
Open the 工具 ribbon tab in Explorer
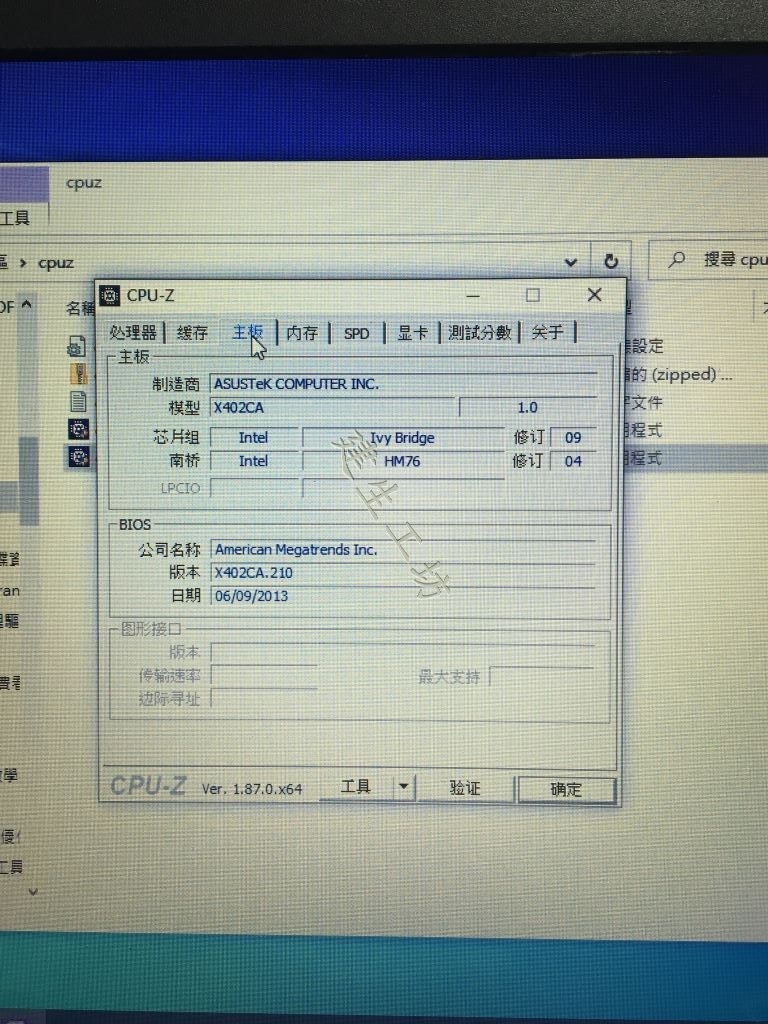[15, 217]
